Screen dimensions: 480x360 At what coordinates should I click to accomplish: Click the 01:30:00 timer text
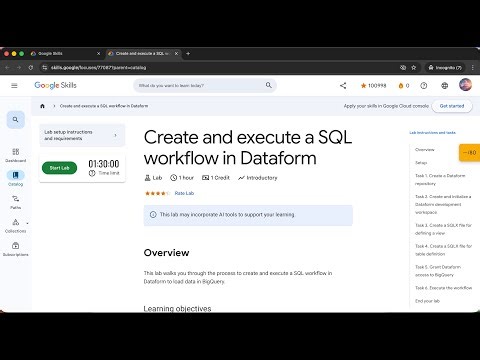[104, 164]
